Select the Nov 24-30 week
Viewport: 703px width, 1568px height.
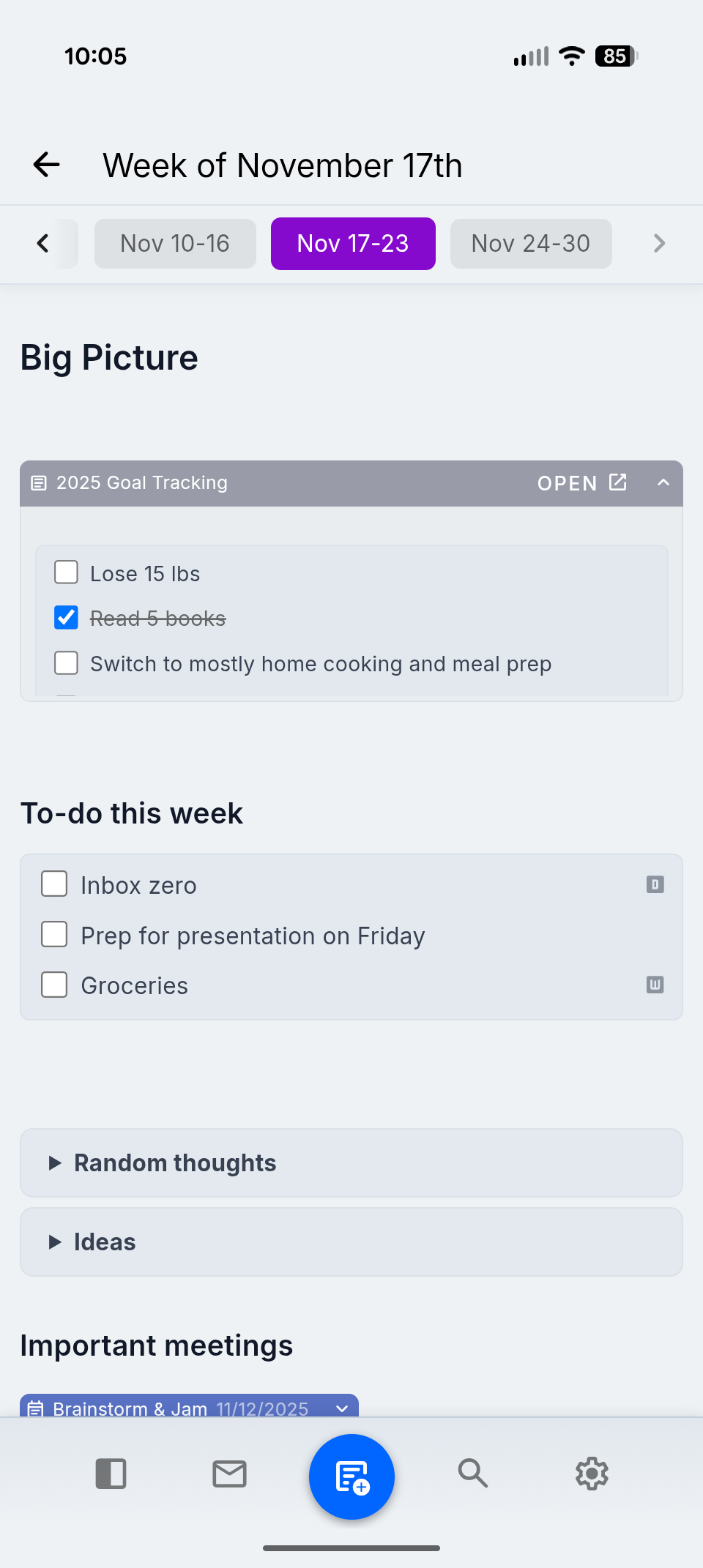[530, 243]
